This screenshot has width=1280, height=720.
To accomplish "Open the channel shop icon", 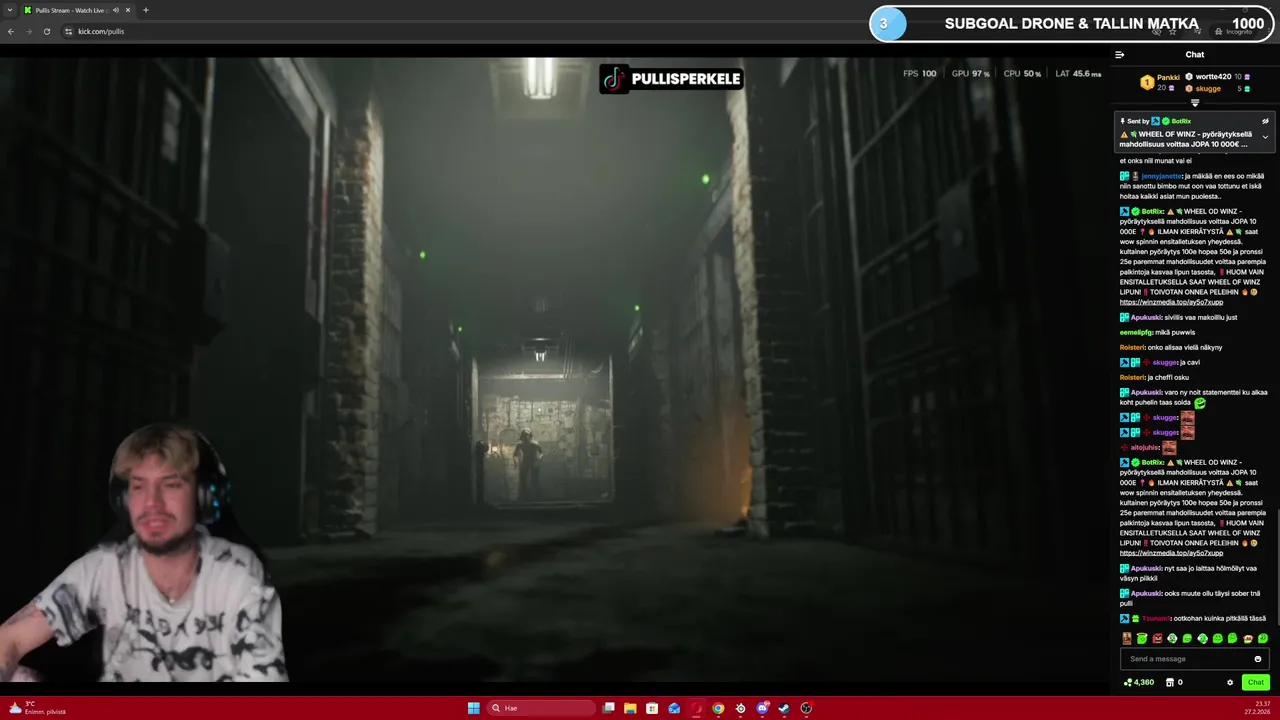I will click(x=1170, y=683).
